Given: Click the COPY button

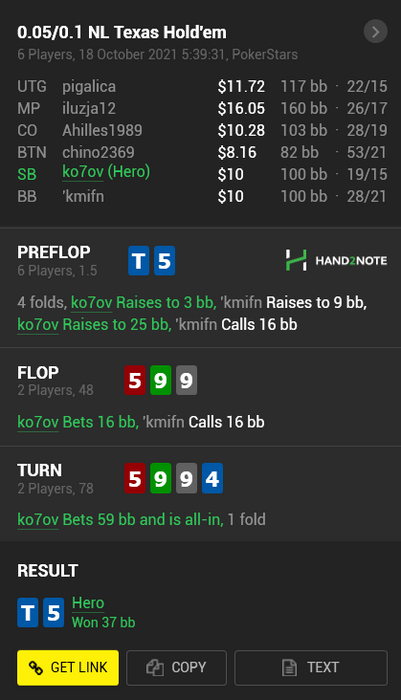Looking at the screenshot, I should coord(176,667).
